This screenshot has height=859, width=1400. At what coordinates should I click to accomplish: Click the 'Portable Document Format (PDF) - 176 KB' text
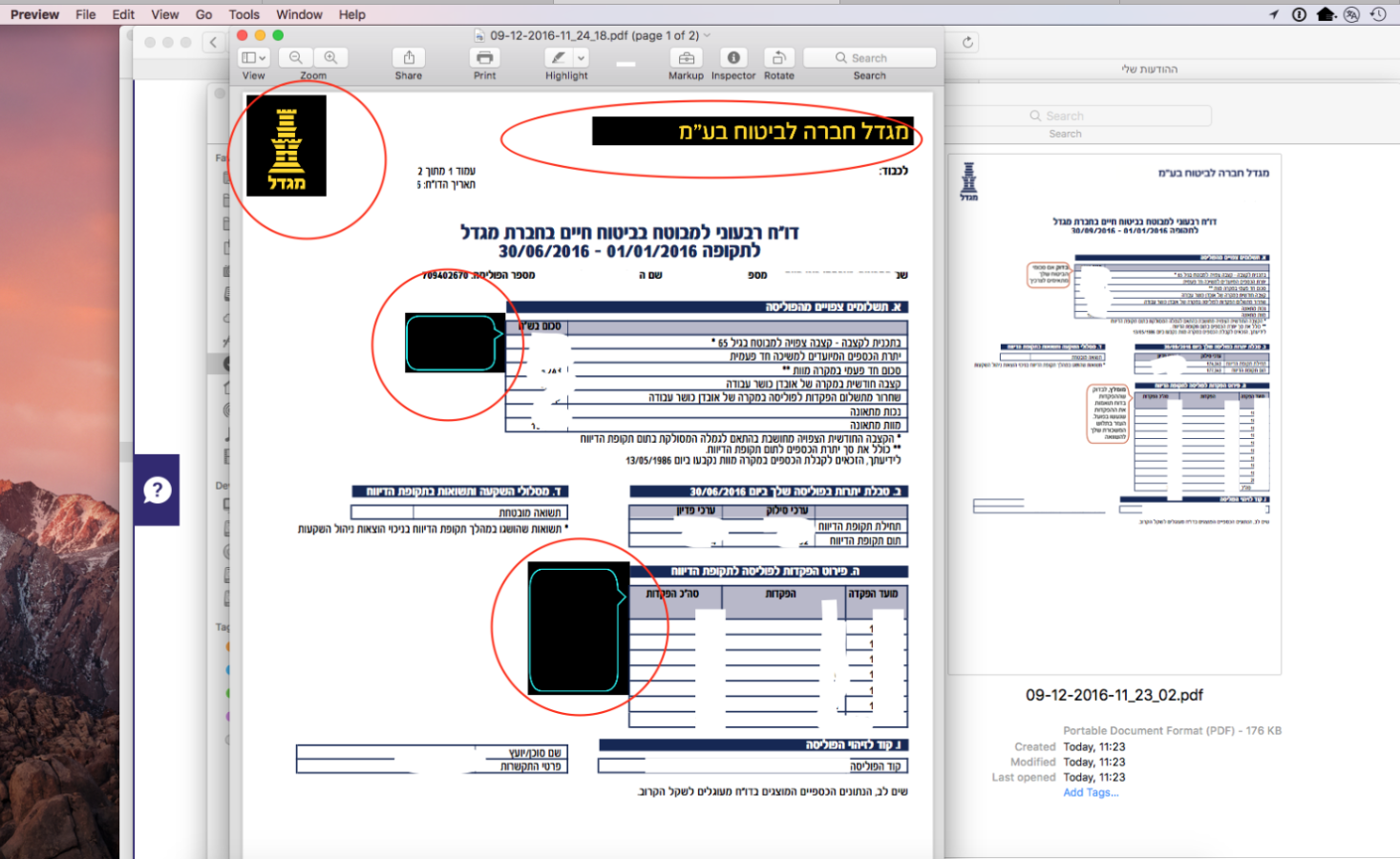coord(1172,730)
